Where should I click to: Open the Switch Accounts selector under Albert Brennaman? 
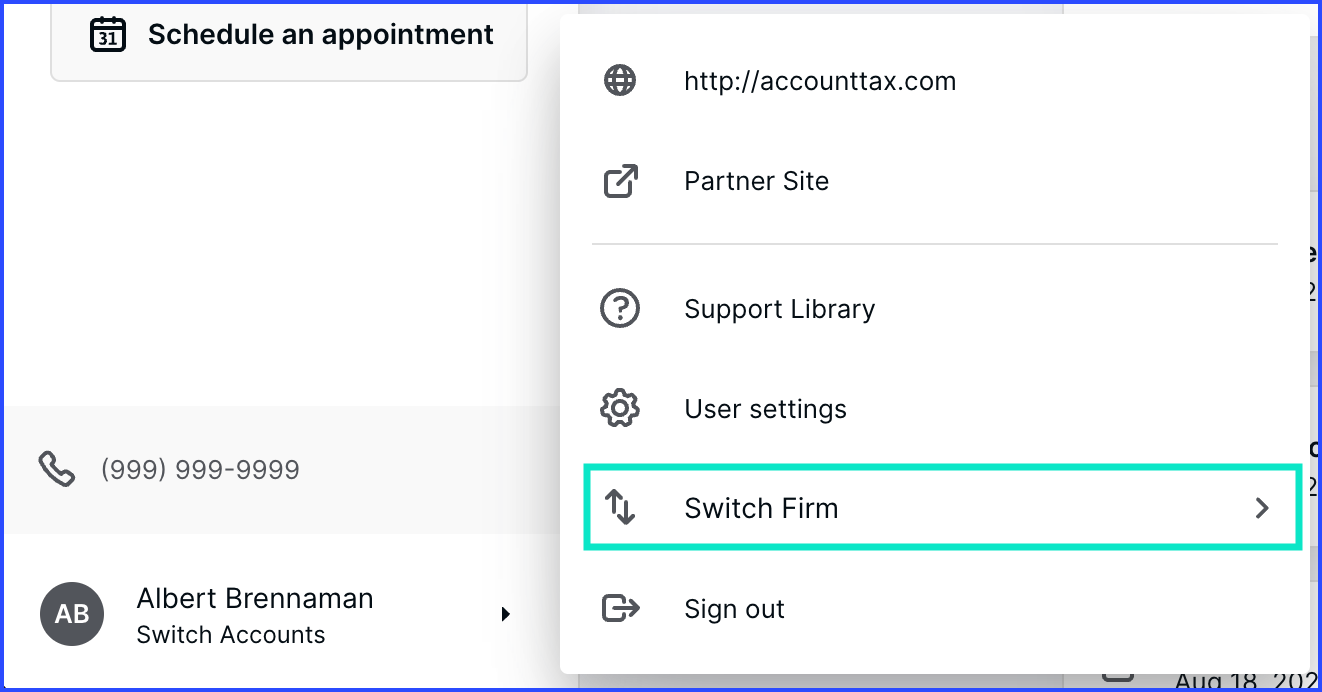pyautogui.click(x=231, y=635)
